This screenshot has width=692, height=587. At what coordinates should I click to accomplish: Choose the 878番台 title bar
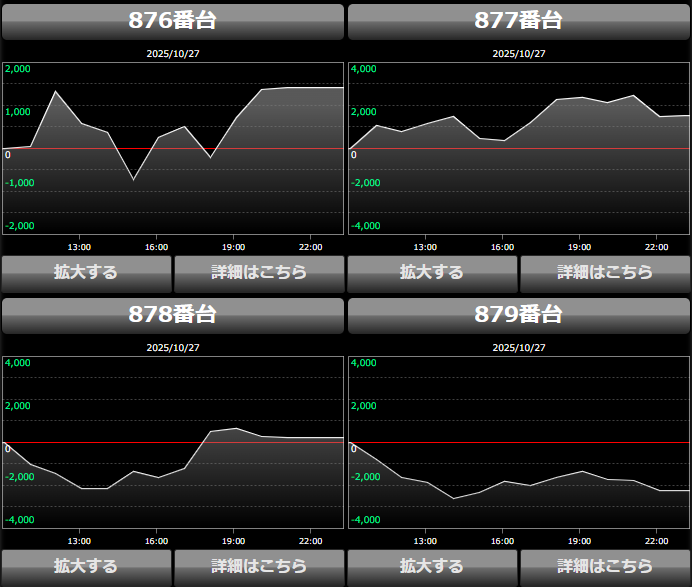173,315
